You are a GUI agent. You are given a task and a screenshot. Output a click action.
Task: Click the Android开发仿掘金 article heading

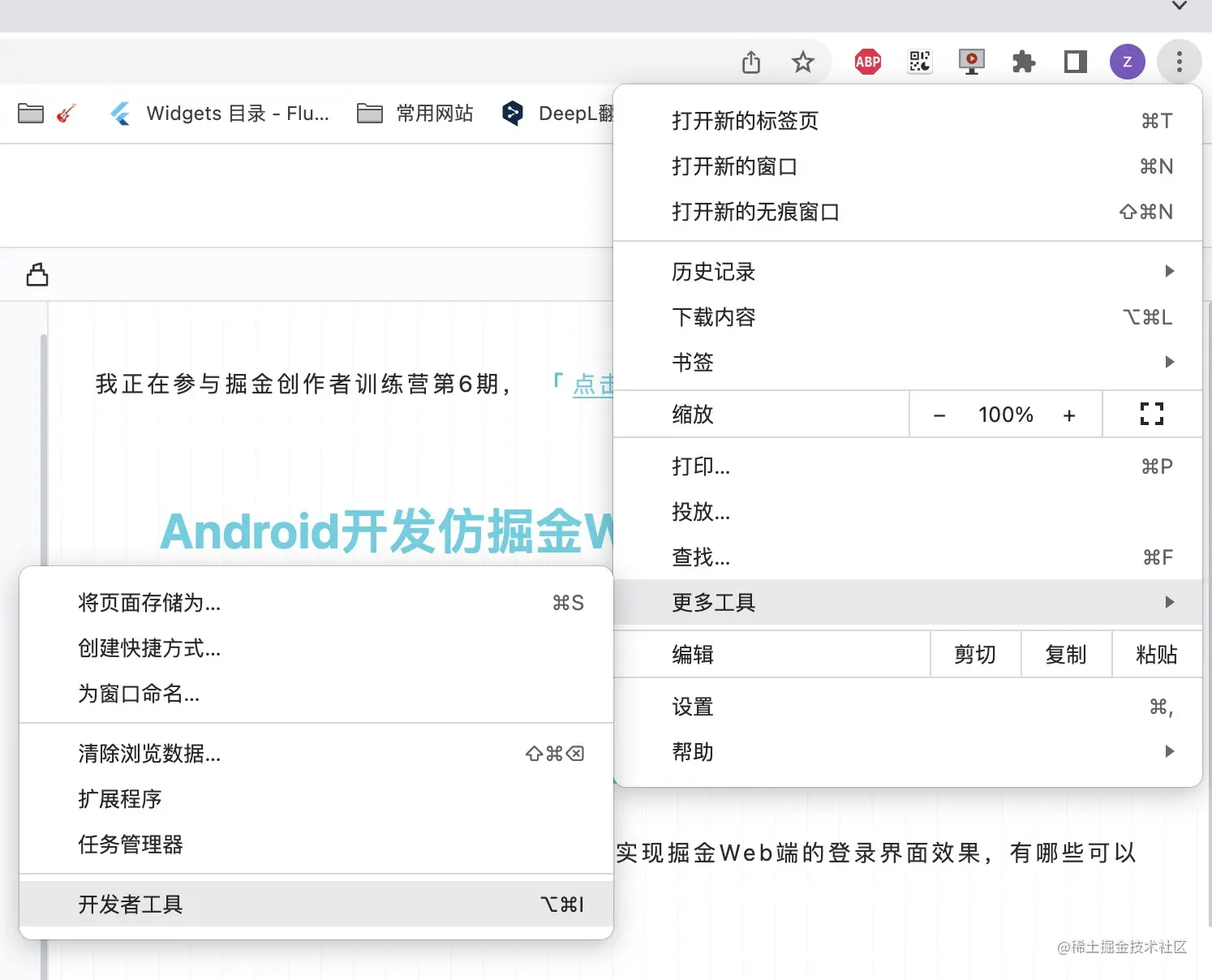387,531
